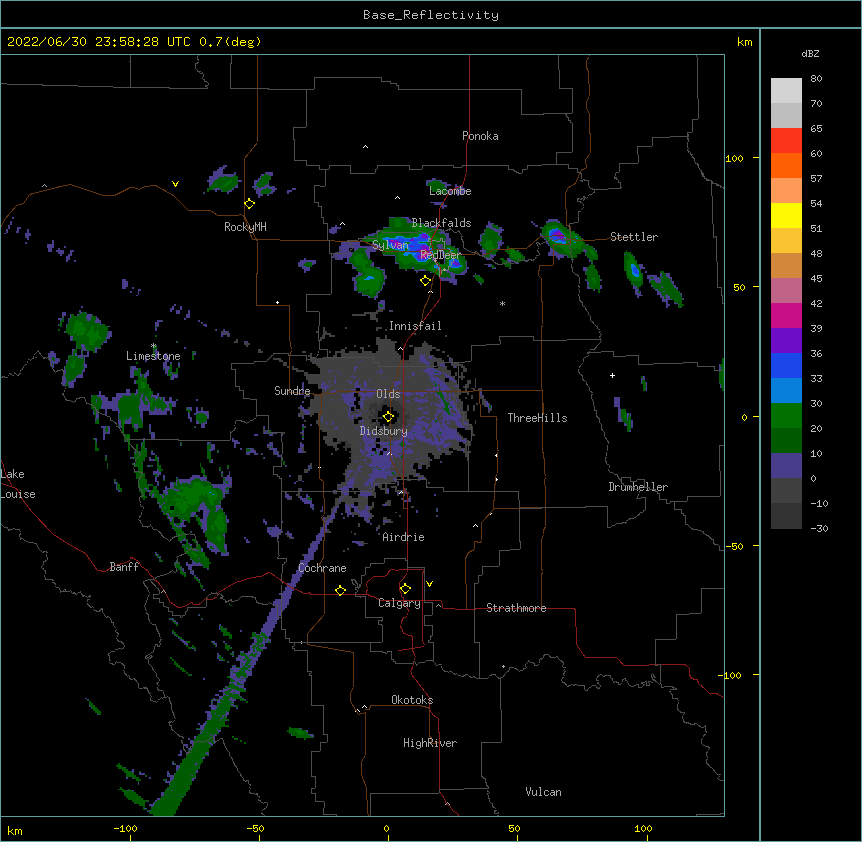
Task: Select the yellow diamond marker below RedDeer
Action: pos(426,281)
